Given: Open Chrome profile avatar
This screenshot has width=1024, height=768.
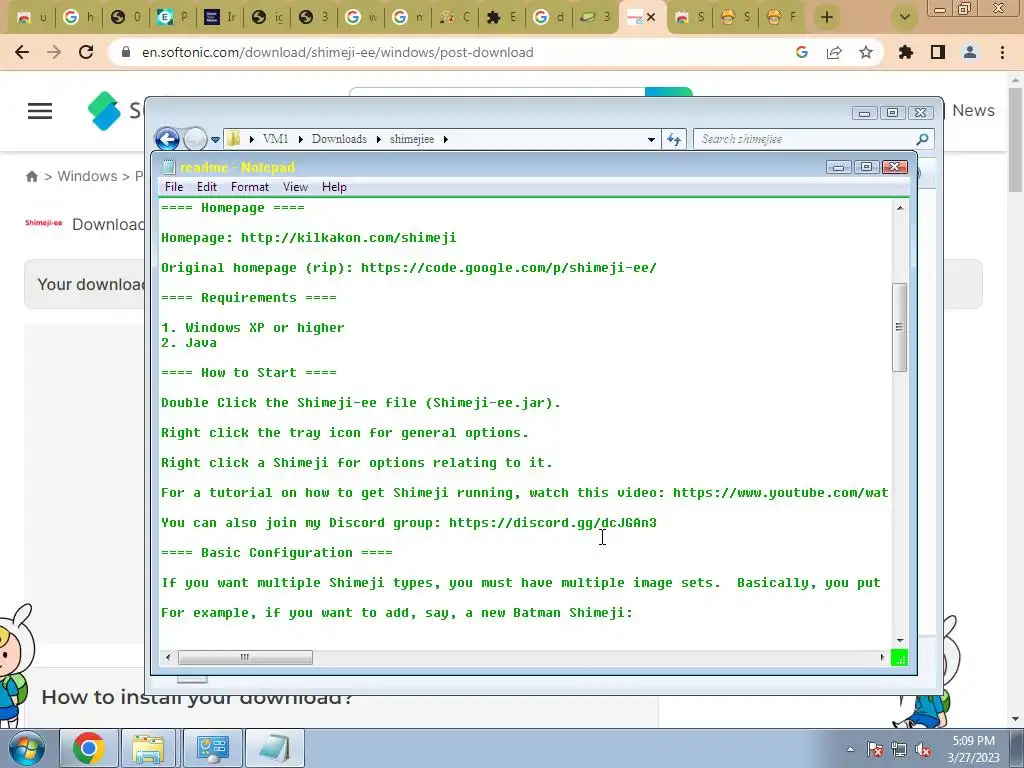Looking at the screenshot, I should (x=970, y=52).
